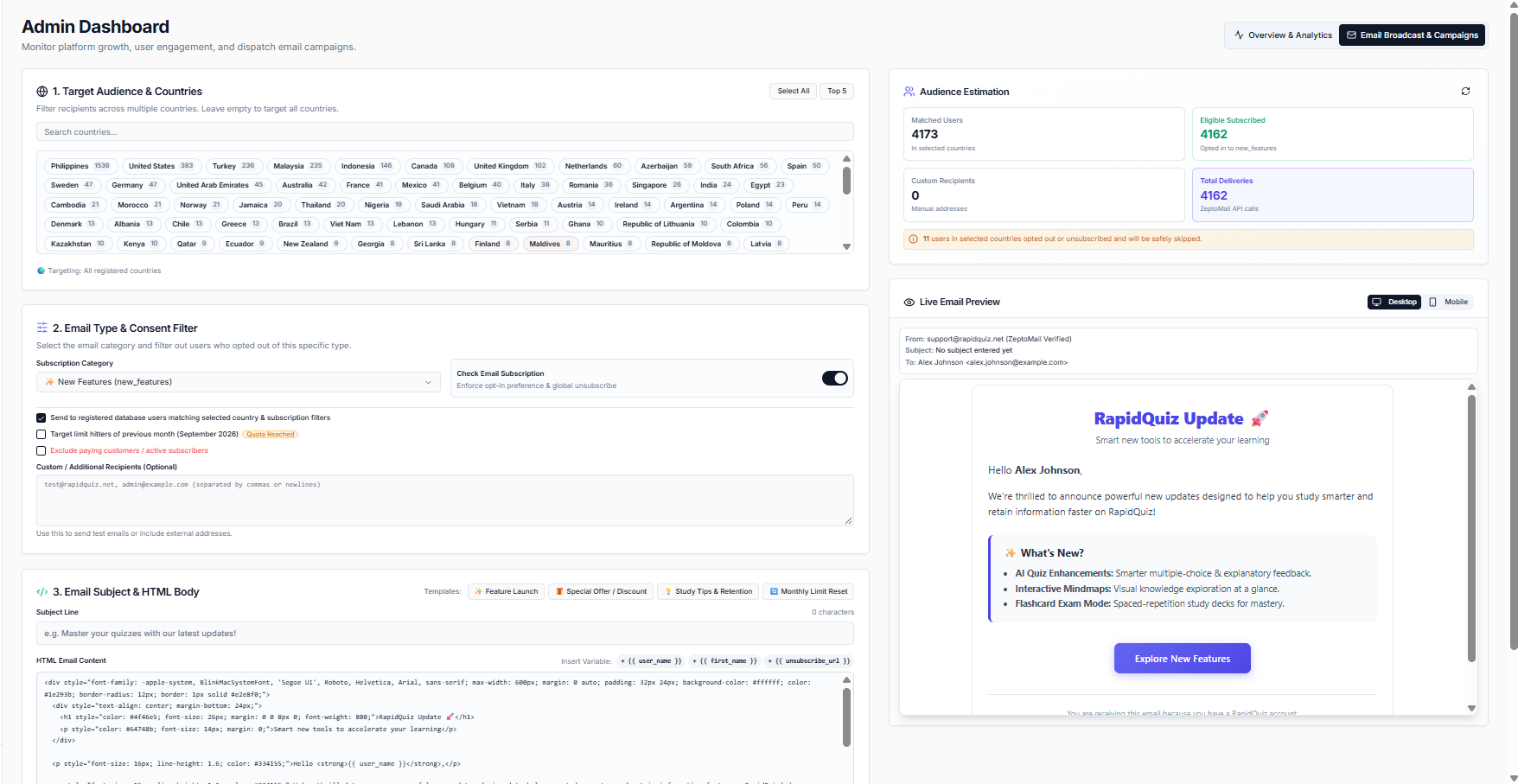Open Email Broadcast & Campaigns tab
This screenshot has width=1518, height=784.
(1412, 35)
